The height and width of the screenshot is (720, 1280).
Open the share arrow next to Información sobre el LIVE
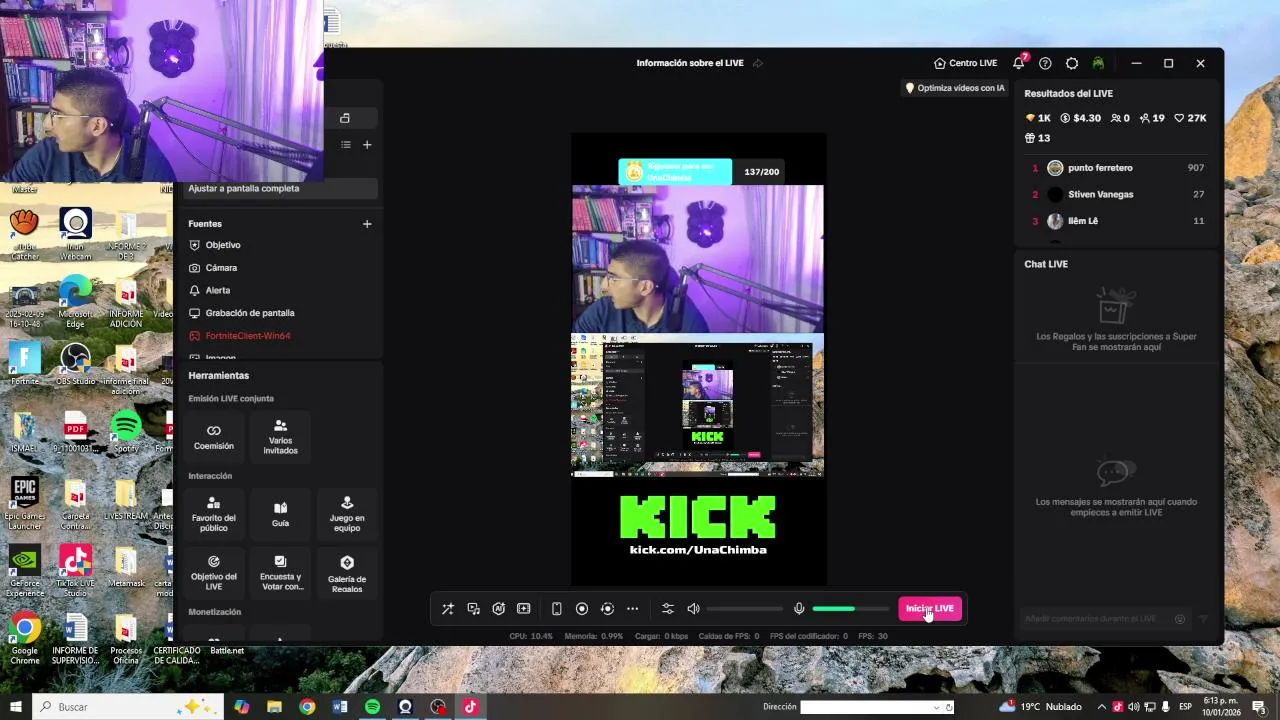(x=758, y=63)
